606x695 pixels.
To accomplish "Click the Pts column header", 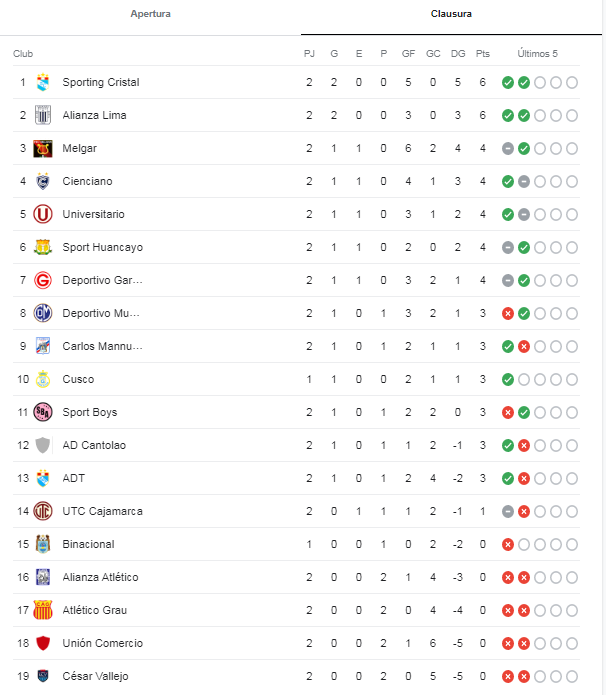I will 483,54.
